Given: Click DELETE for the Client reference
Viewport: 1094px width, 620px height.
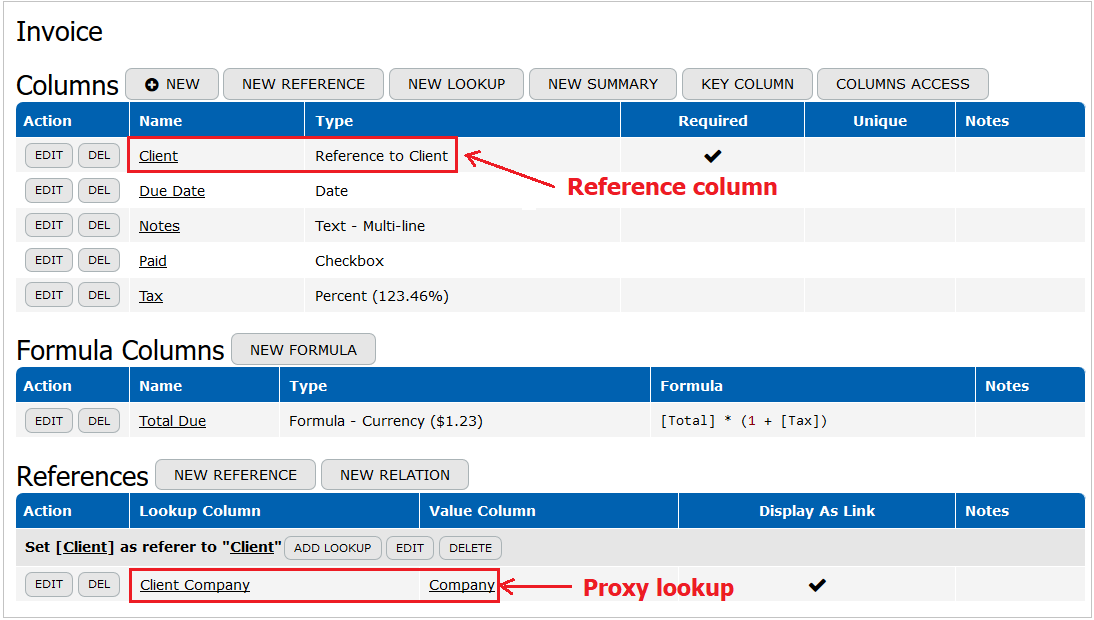Looking at the screenshot, I should click(x=470, y=548).
